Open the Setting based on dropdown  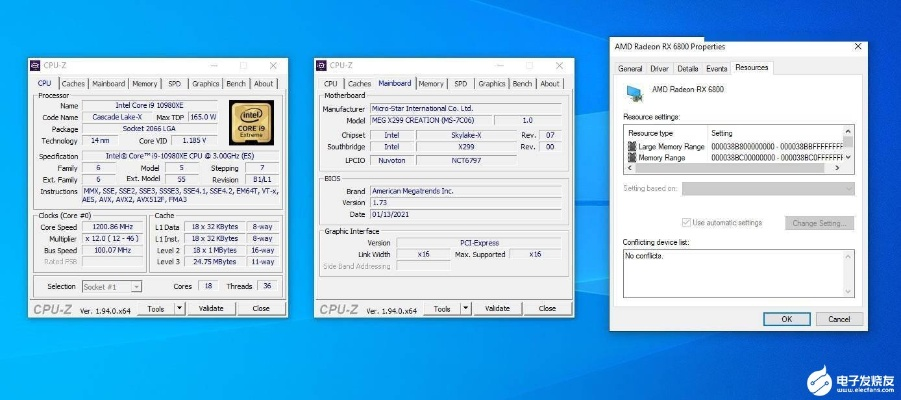click(768, 188)
